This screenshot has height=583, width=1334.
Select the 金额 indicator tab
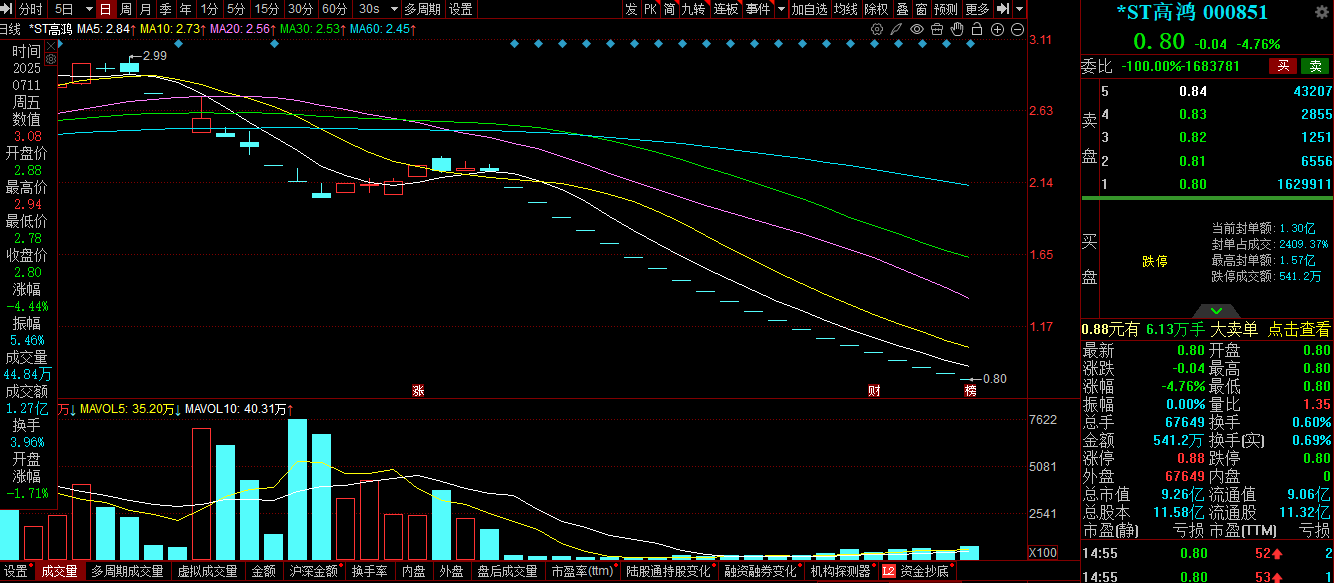coord(264,572)
